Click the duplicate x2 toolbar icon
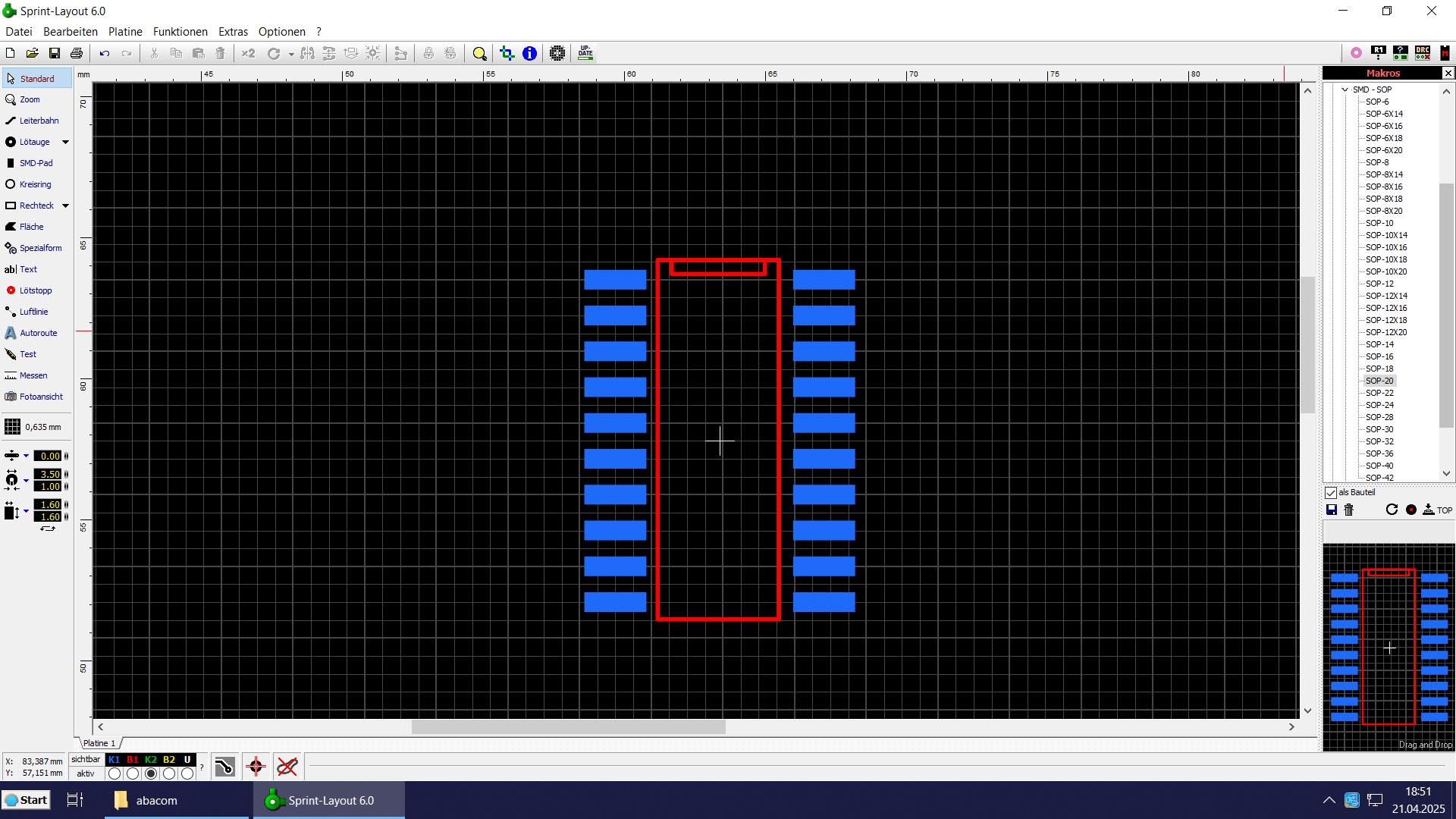 [x=248, y=53]
